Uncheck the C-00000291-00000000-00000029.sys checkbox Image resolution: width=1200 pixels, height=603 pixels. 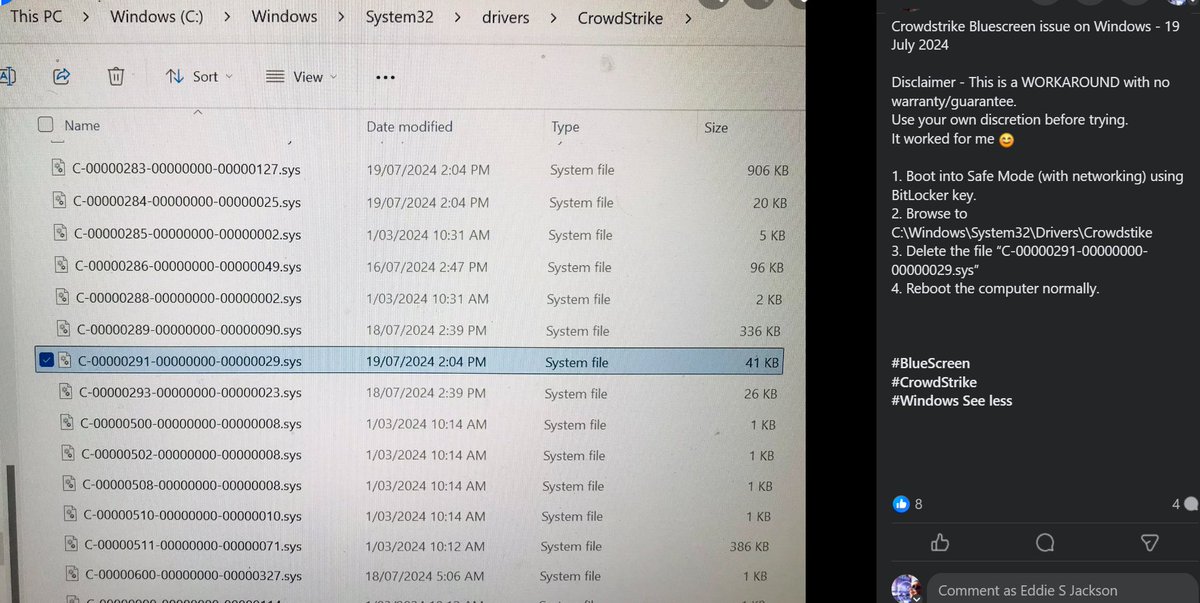point(45,361)
